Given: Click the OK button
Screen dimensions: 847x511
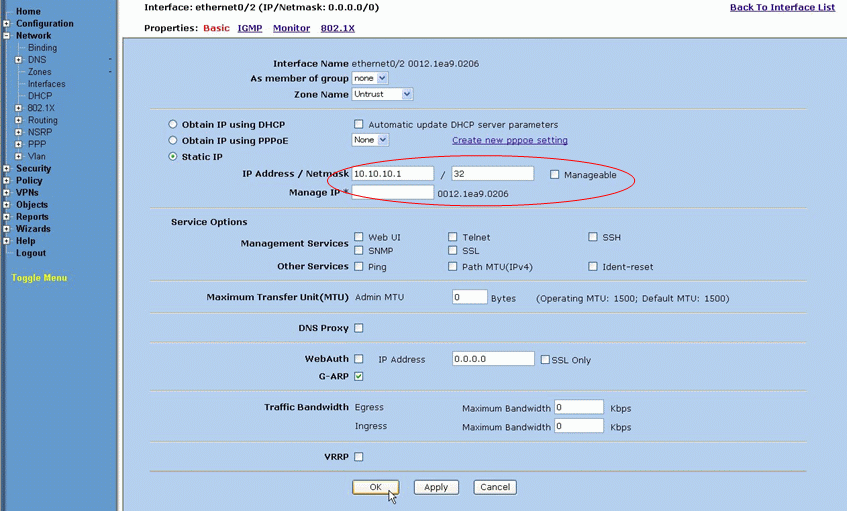Looking at the screenshot, I should (x=375, y=487).
